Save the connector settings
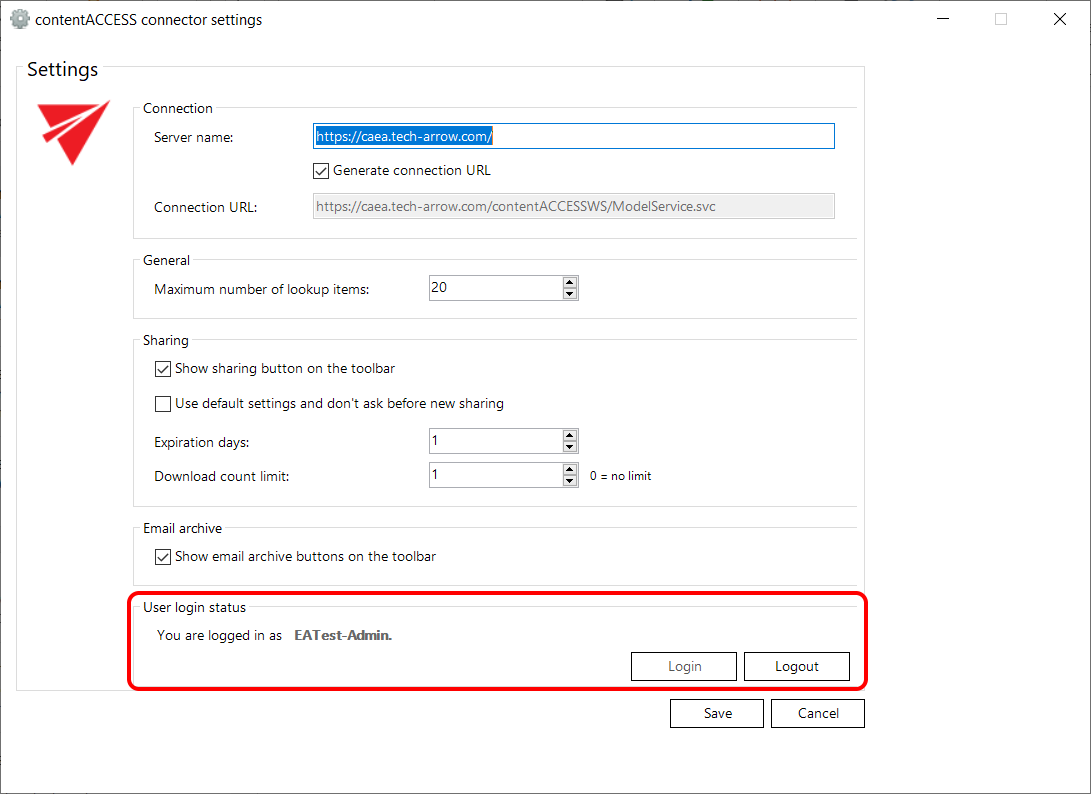 (717, 713)
